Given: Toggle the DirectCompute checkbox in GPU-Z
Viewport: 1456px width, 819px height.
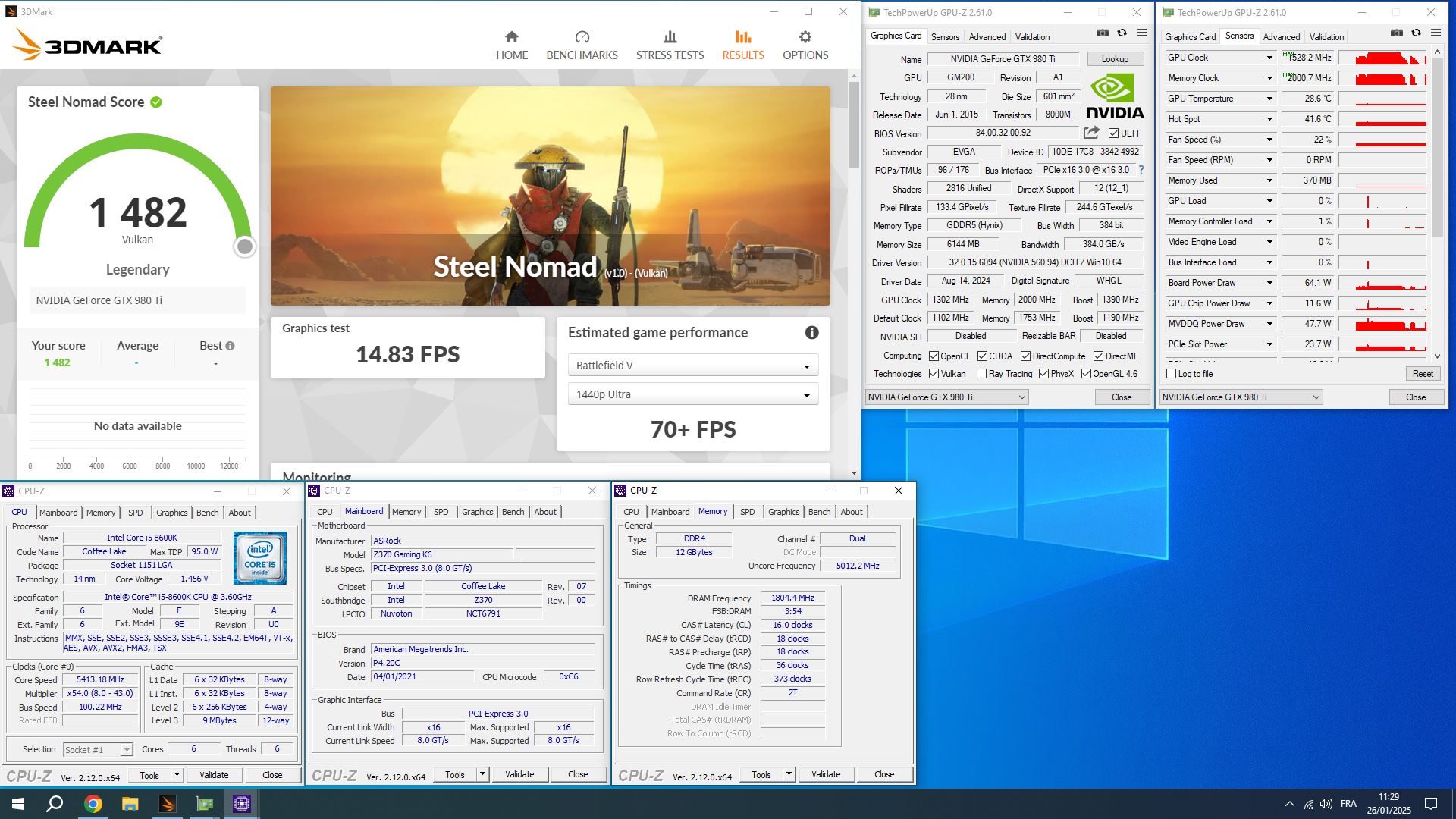Looking at the screenshot, I should coord(1025,356).
